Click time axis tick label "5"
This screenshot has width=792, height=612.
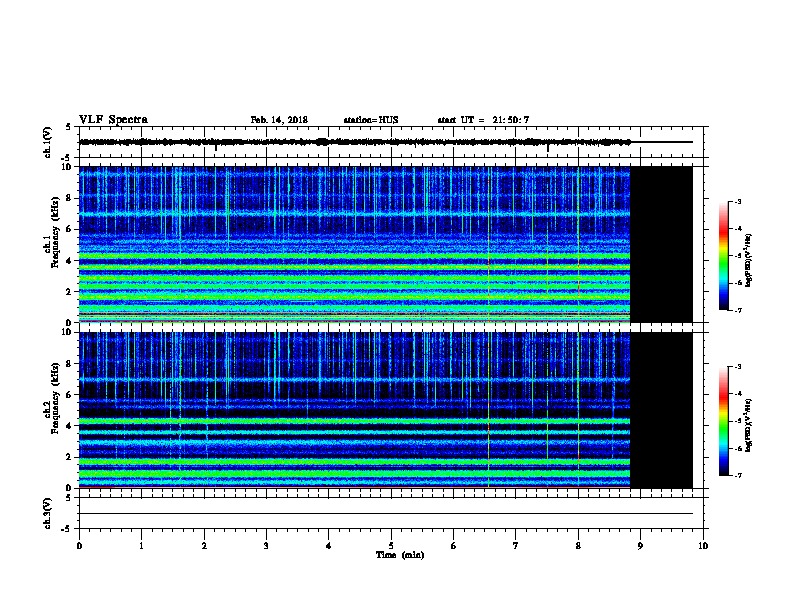tap(391, 545)
